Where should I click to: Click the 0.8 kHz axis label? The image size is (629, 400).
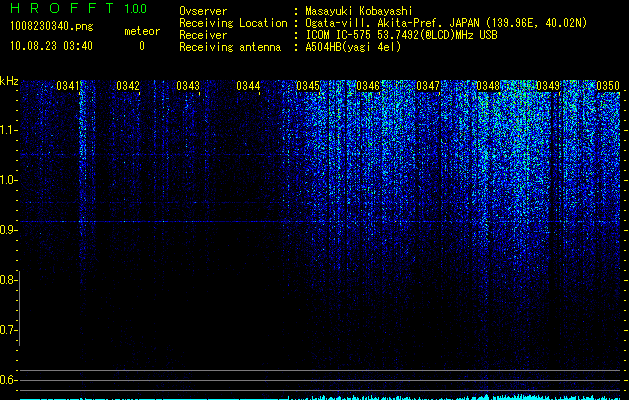(x=7, y=280)
